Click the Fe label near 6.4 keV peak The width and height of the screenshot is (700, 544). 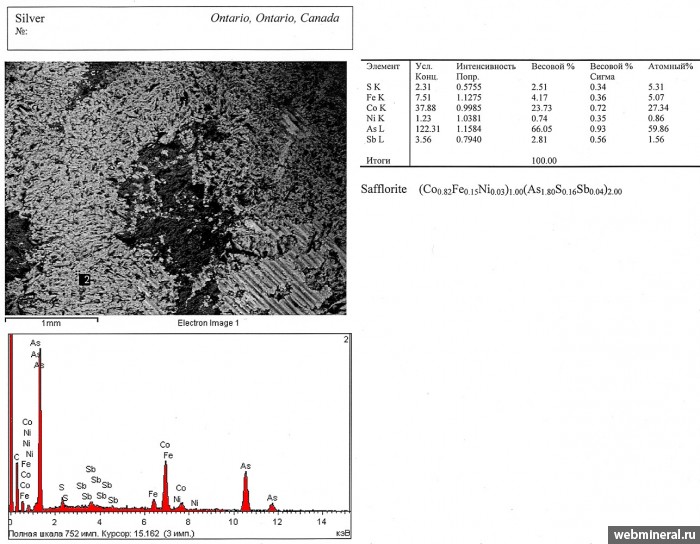point(153,494)
